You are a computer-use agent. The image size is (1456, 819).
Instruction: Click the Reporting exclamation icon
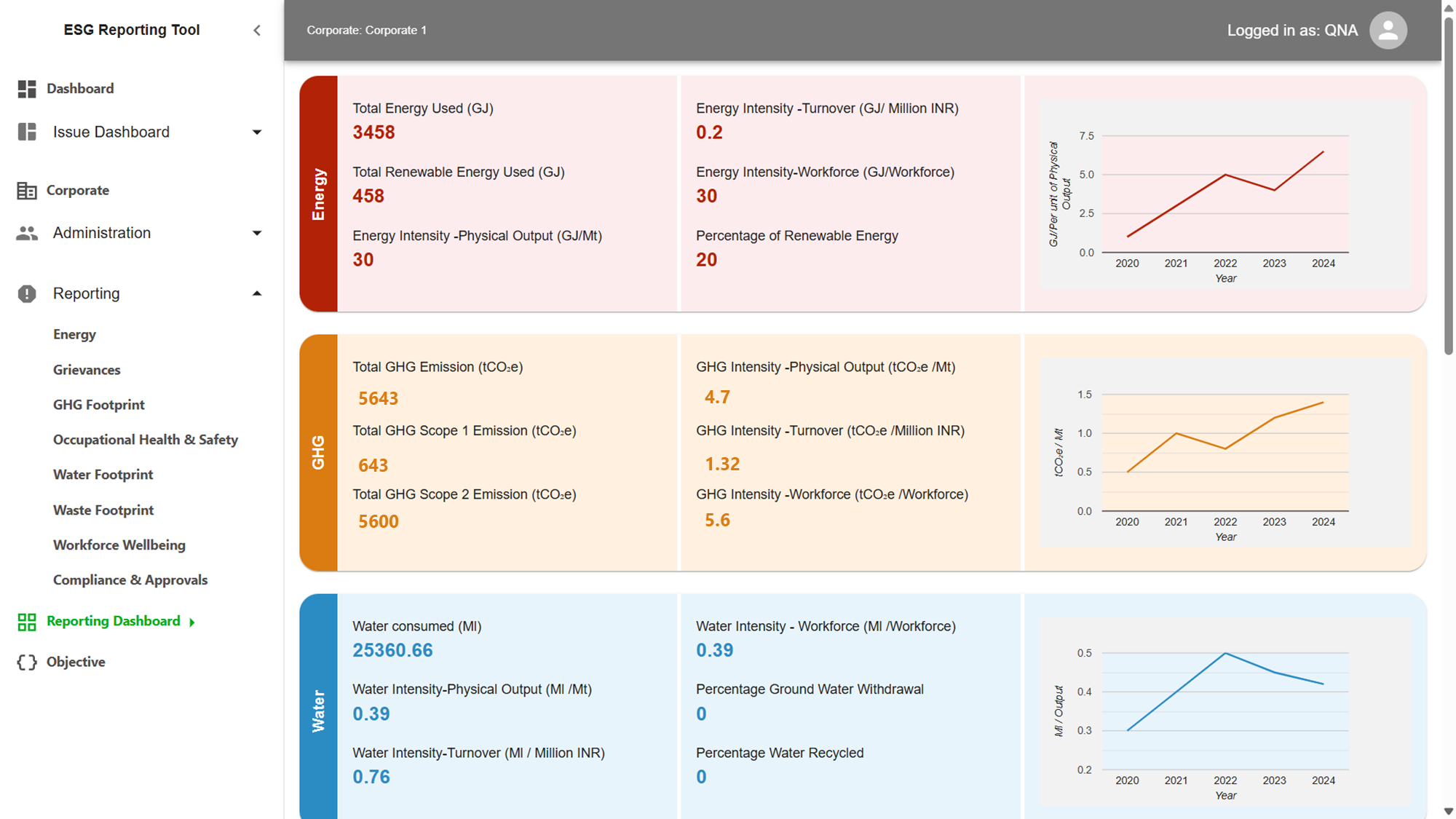pos(27,293)
